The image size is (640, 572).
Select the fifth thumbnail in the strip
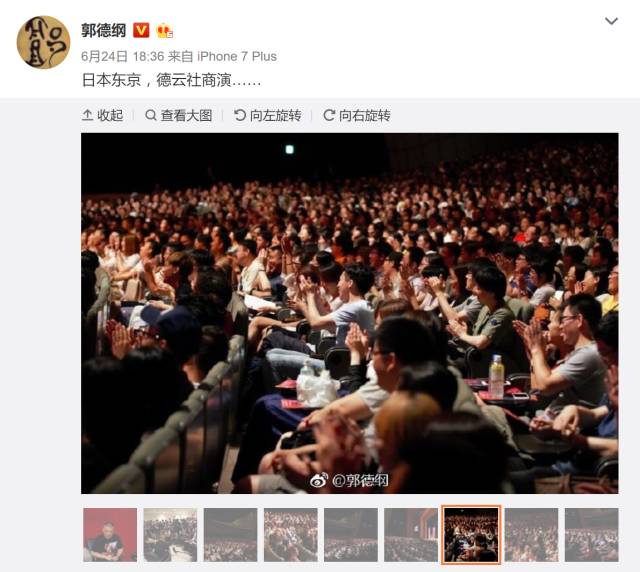click(351, 535)
